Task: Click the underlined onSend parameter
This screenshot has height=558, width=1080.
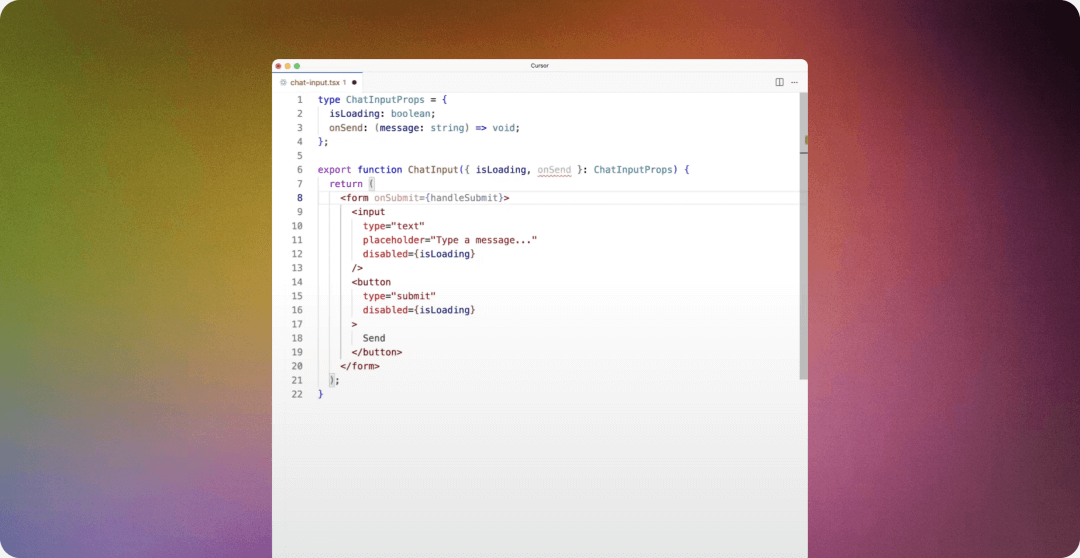Action: click(554, 170)
